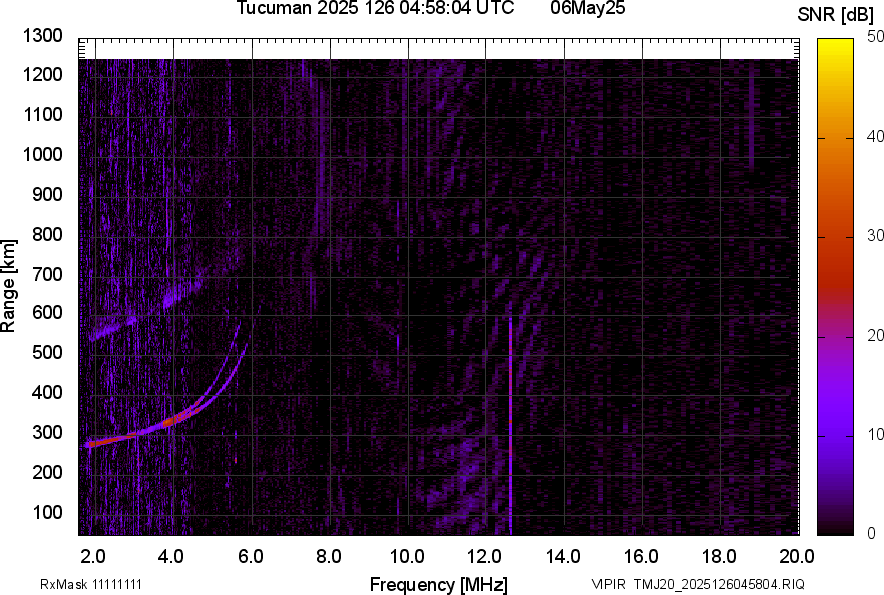This screenshot has width=884, height=595.
Task: Click the frequency tick label '8.0'
Action: click(329, 557)
